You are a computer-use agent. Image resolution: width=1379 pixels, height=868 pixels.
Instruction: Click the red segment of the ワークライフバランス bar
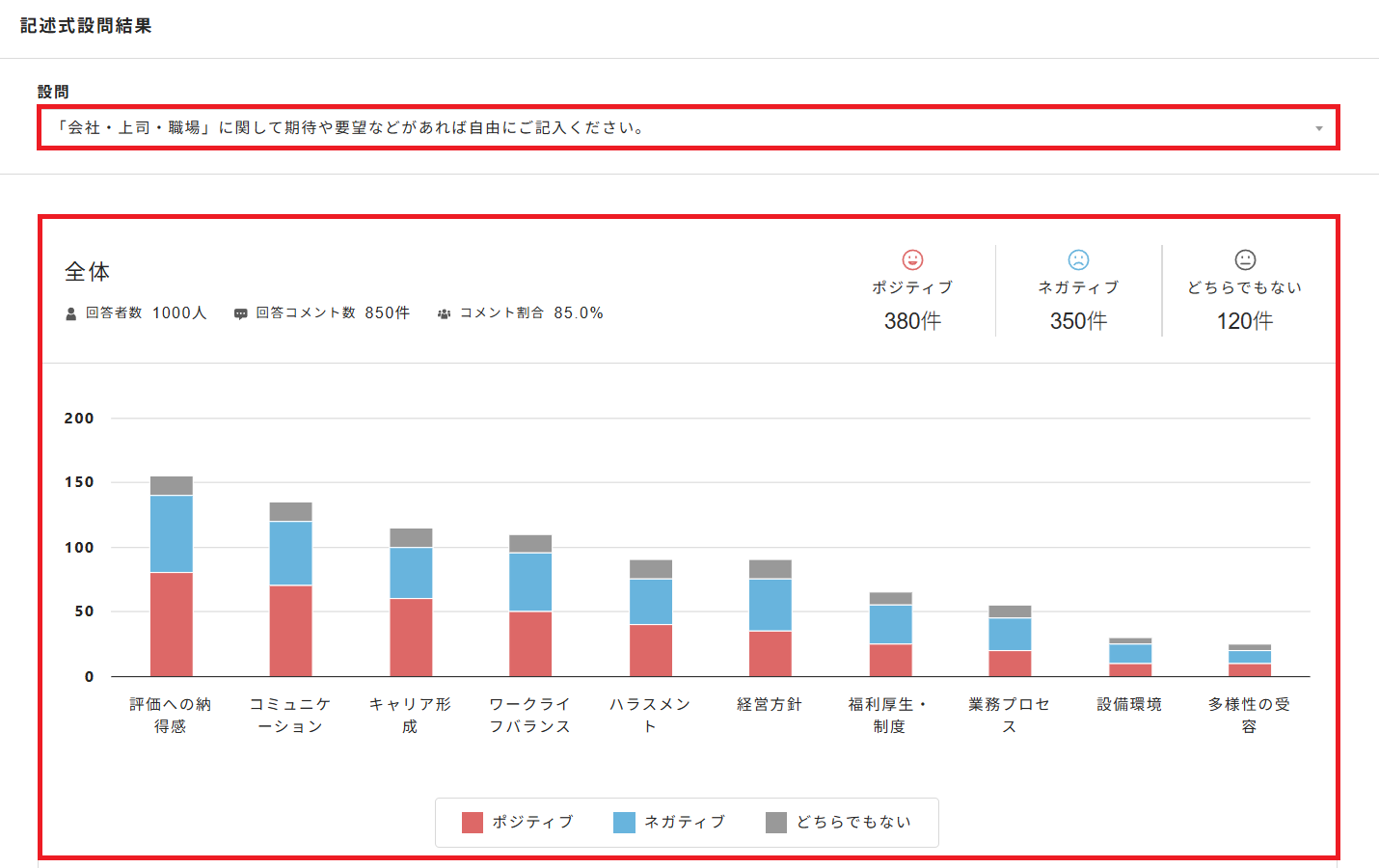coord(530,643)
